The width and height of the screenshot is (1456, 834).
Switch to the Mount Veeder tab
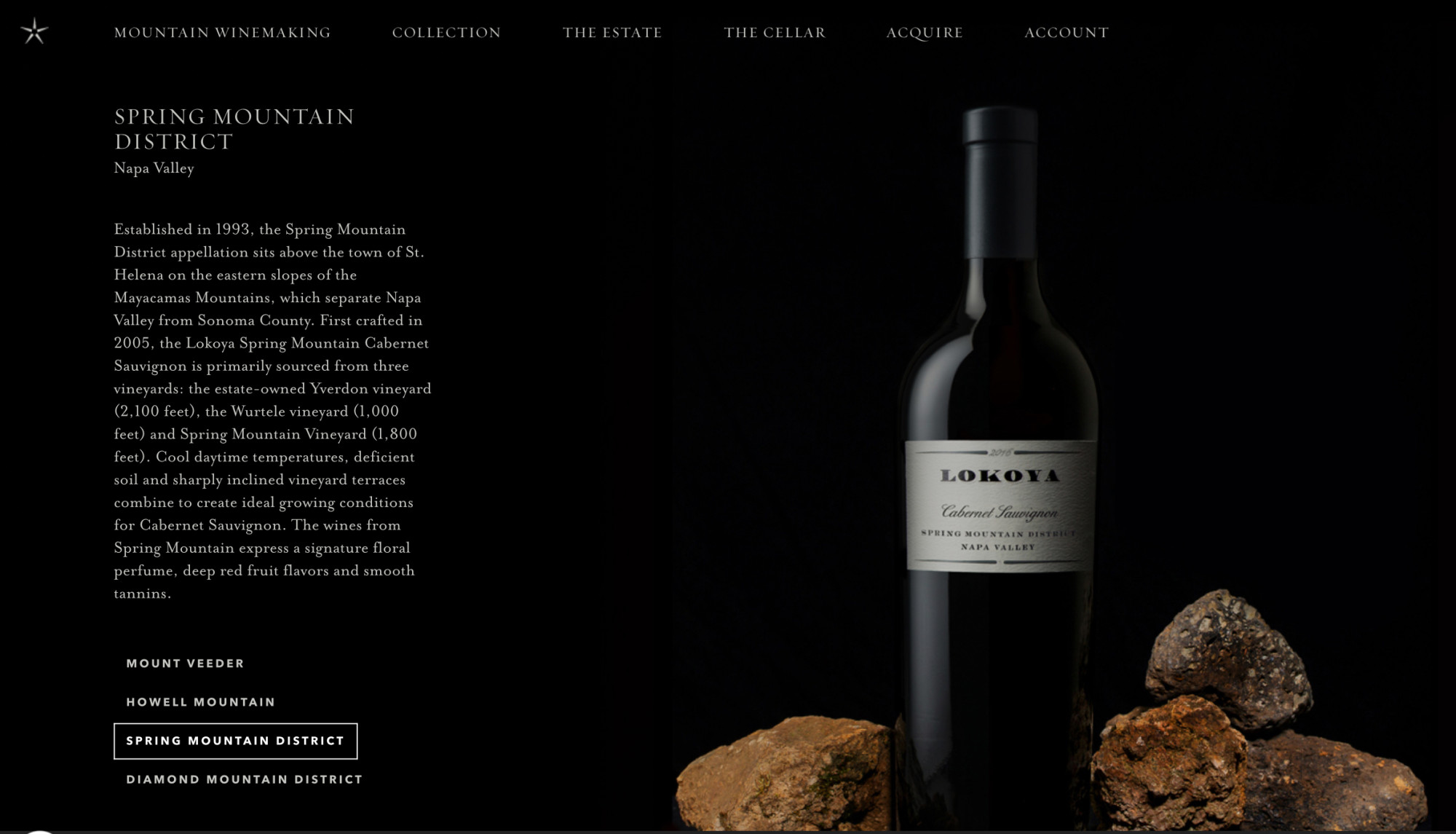186,664
